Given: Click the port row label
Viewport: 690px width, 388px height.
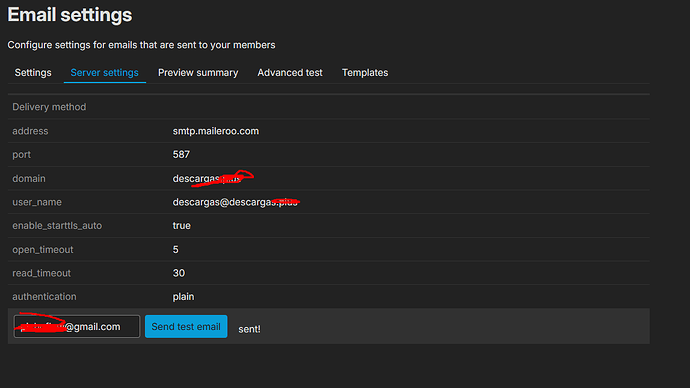Looking at the screenshot, I should point(22,155).
